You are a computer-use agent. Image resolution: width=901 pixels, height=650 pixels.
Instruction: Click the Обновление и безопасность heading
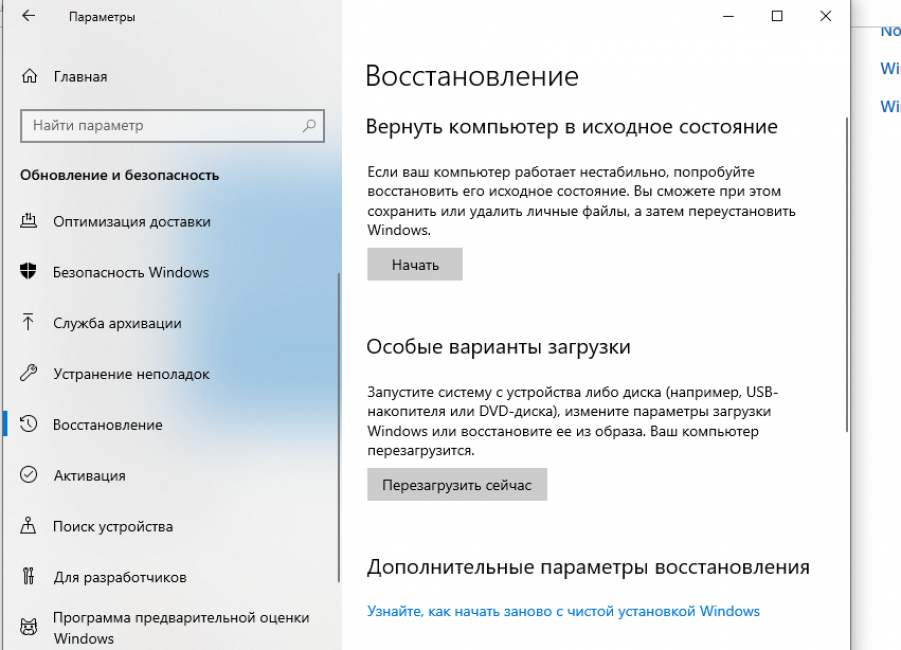pyautogui.click(x=120, y=175)
